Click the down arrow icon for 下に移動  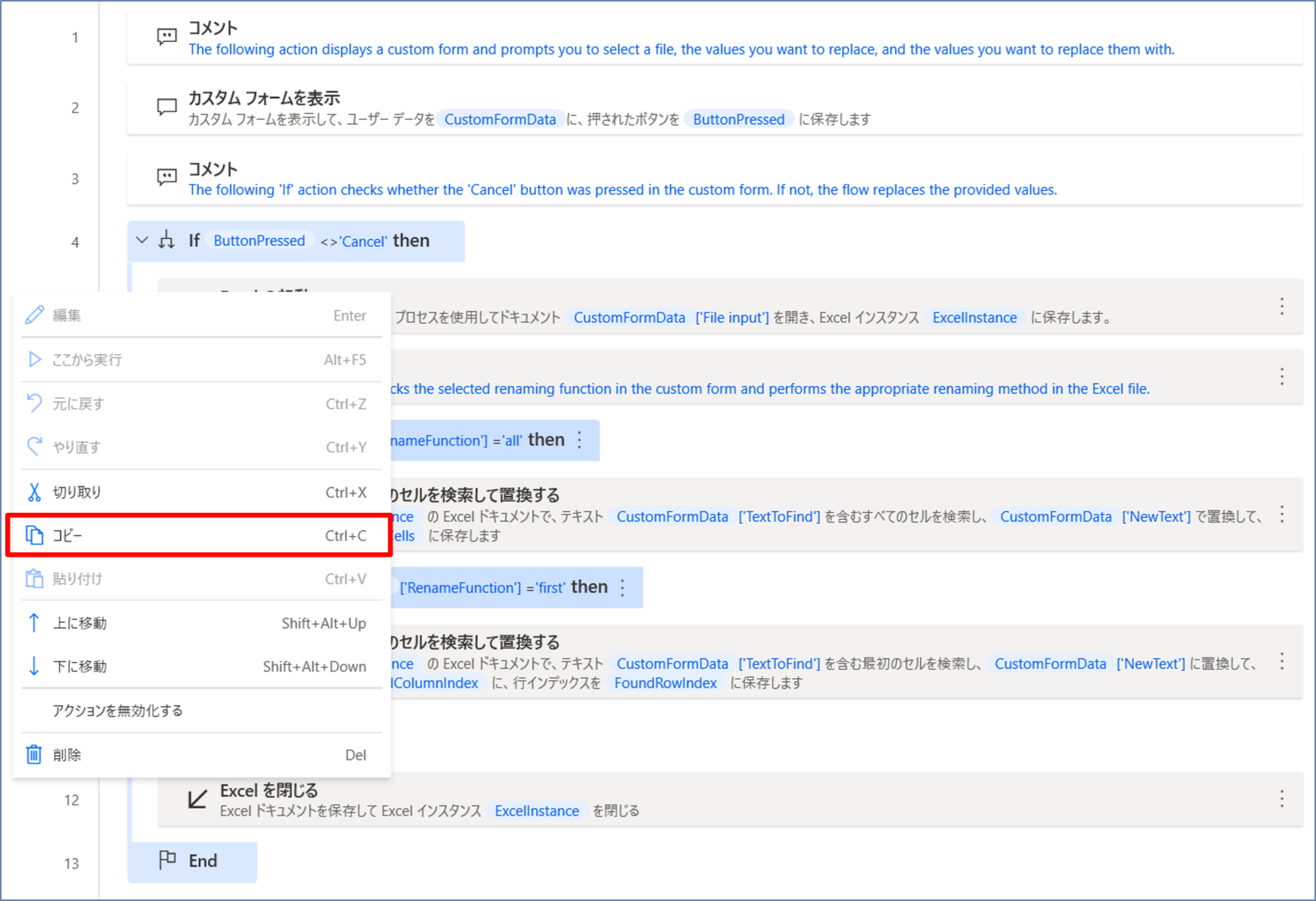click(x=34, y=665)
